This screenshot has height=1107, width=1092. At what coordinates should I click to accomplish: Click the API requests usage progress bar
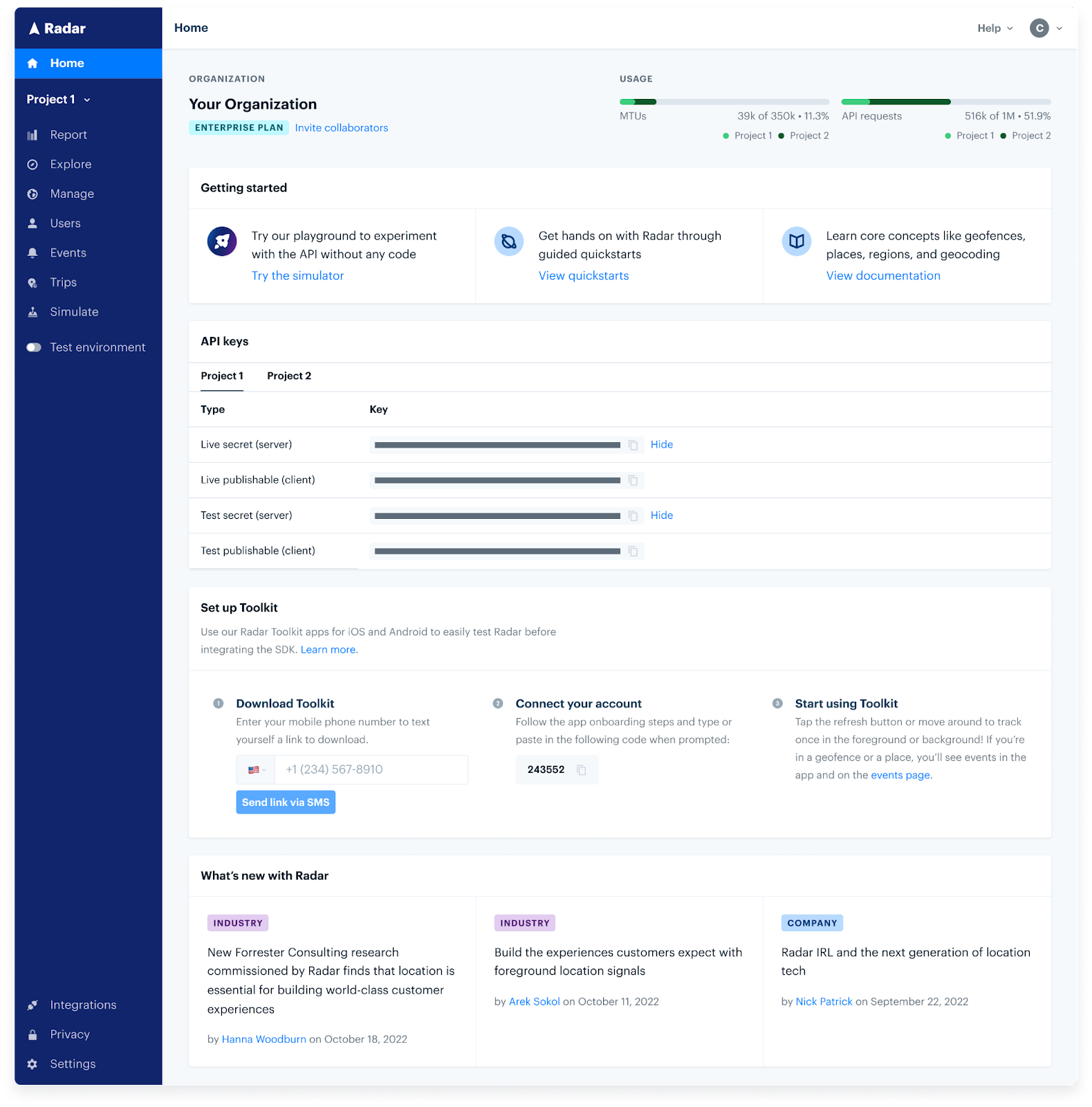click(x=946, y=102)
